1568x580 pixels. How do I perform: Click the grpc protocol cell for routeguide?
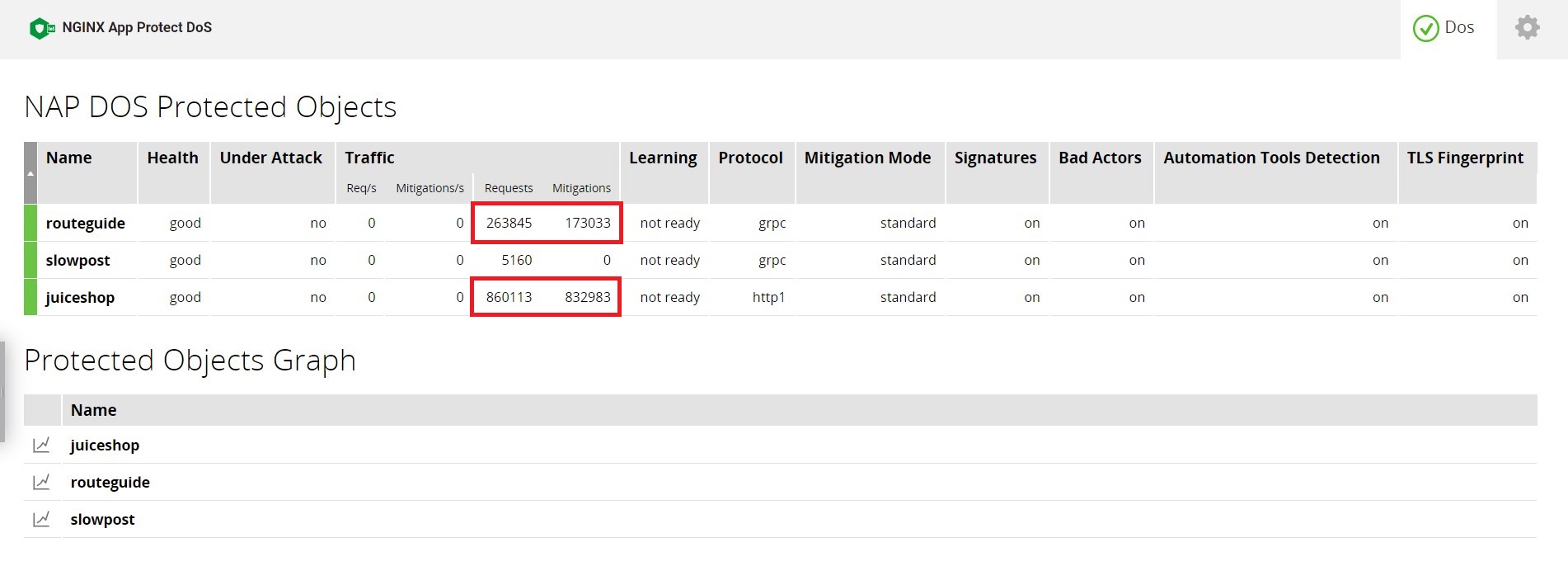pos(772,223)
